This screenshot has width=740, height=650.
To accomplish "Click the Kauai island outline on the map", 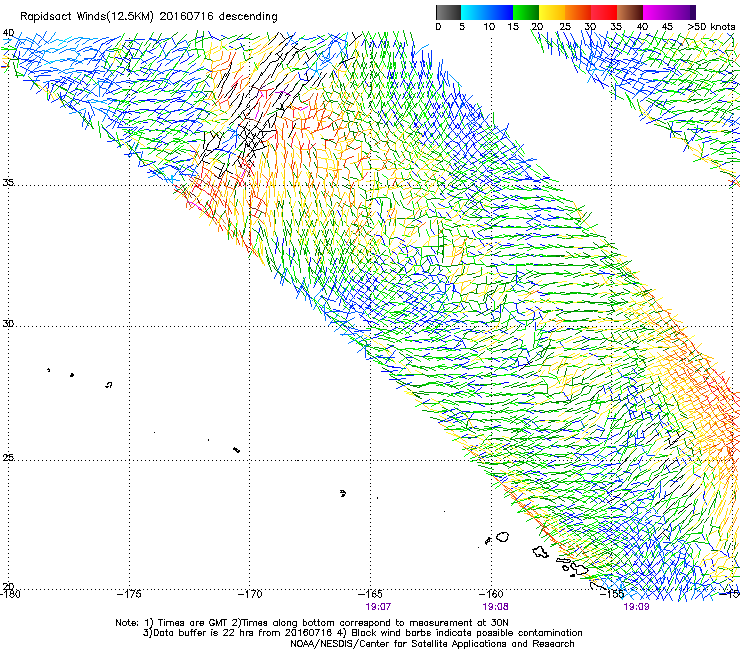I will point(503,537).
